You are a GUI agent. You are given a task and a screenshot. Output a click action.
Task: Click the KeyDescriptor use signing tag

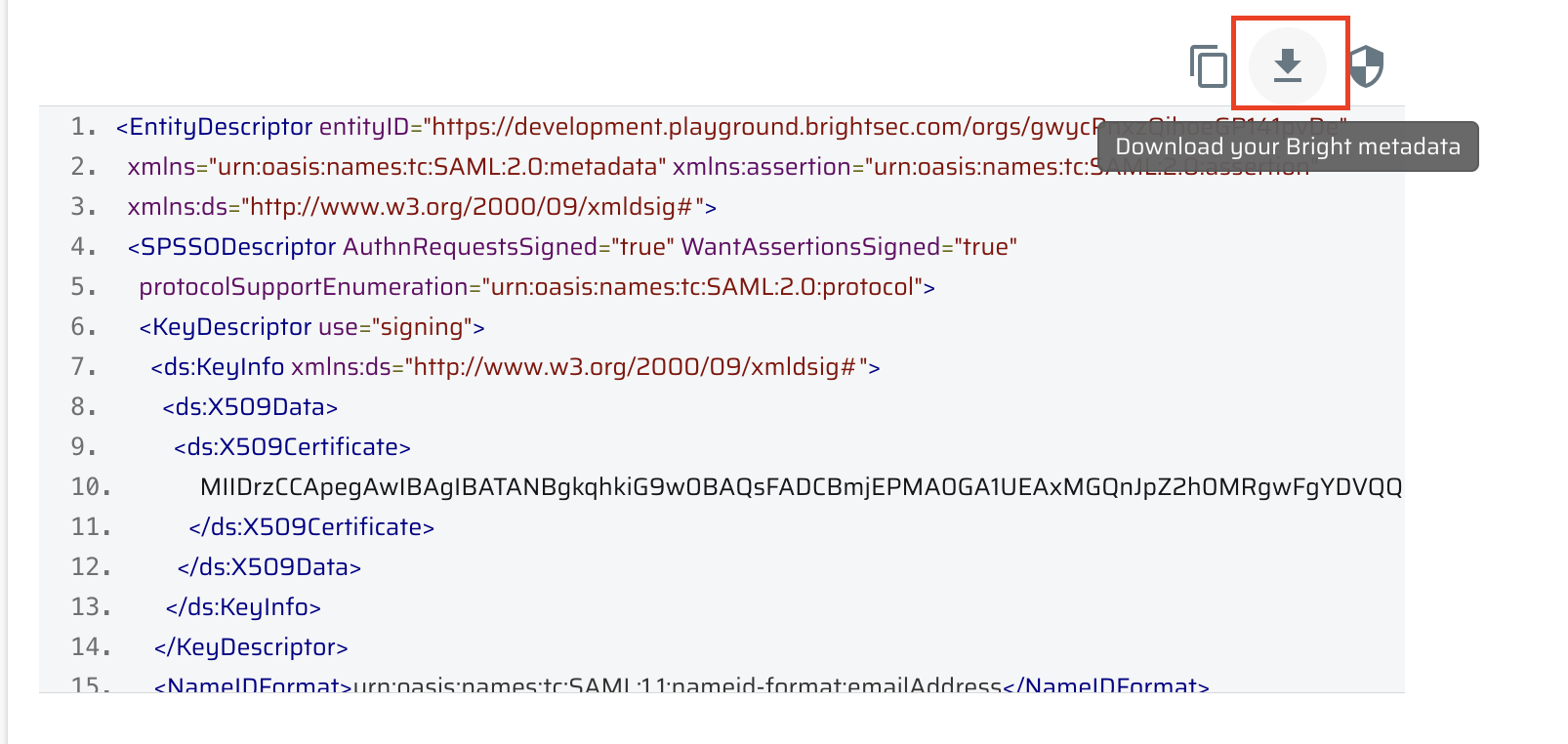(311, 327)
